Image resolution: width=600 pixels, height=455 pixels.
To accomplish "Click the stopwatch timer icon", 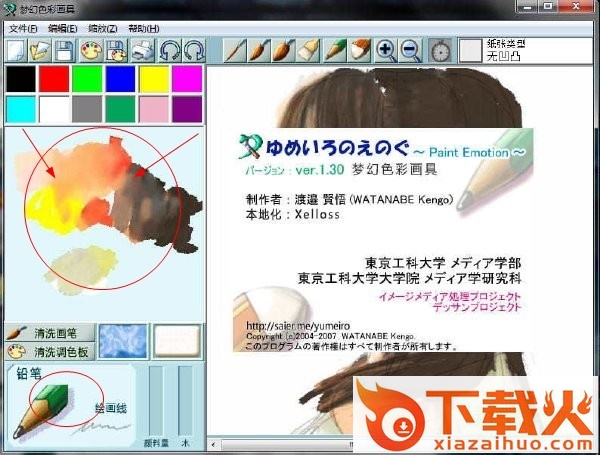I will [440, 50].
